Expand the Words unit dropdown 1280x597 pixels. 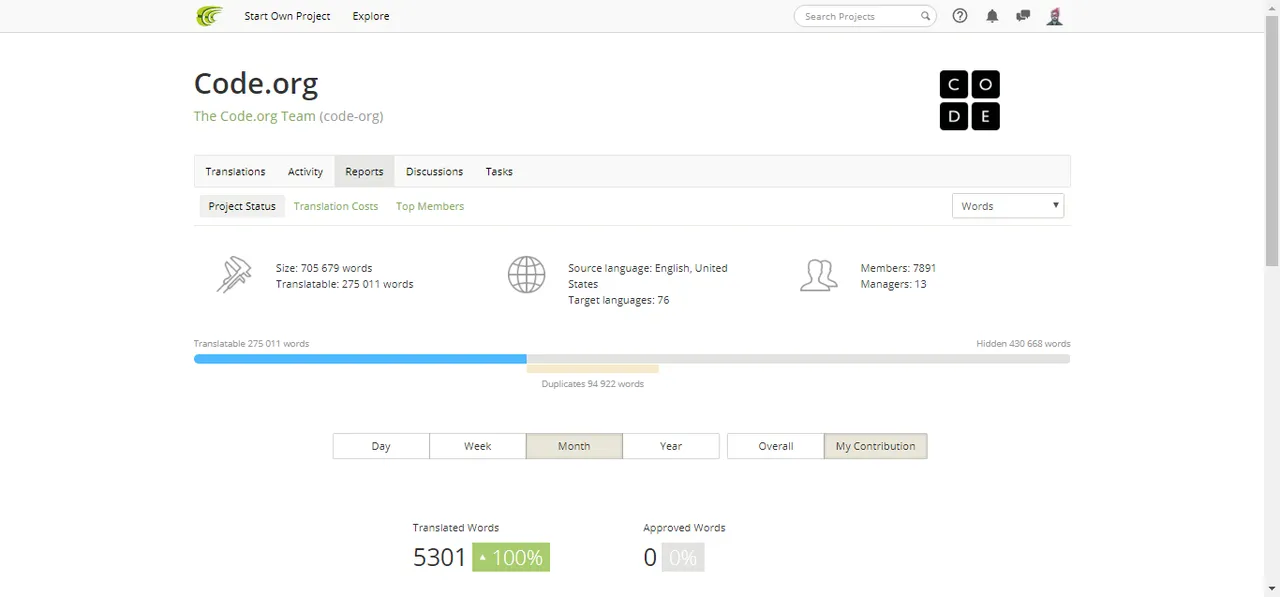point(1008,206)
